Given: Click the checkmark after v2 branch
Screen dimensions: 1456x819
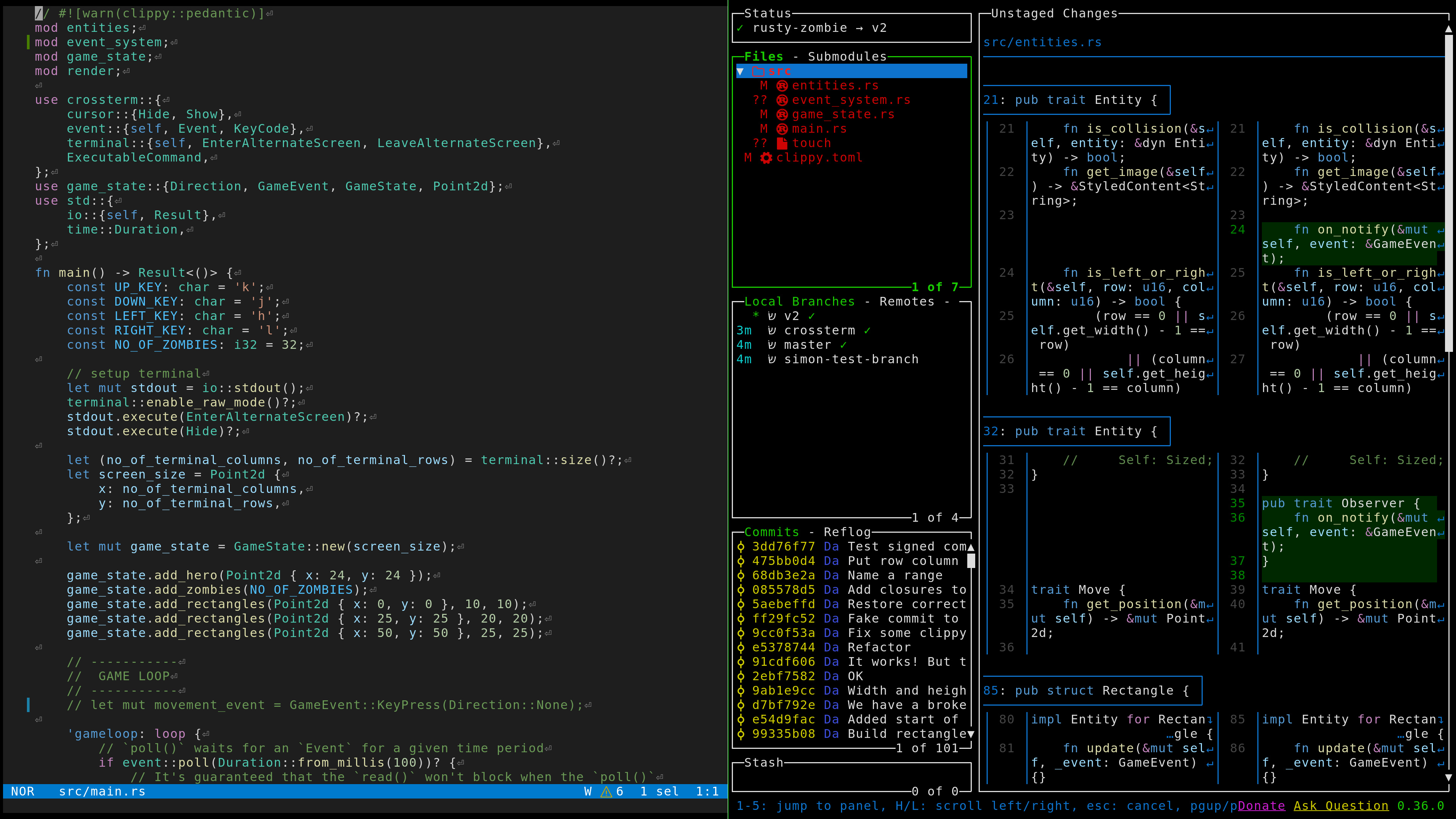Looking at the screenshot, I should click(812, 316).
